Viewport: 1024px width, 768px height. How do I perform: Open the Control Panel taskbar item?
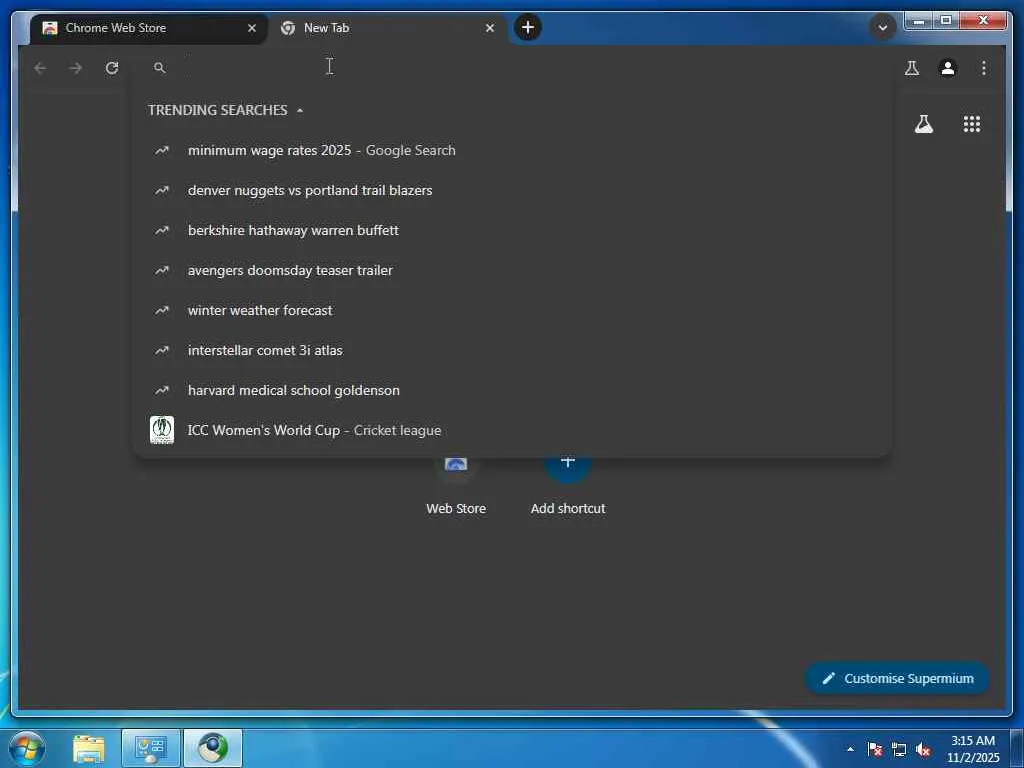click(x=151, y=748)
